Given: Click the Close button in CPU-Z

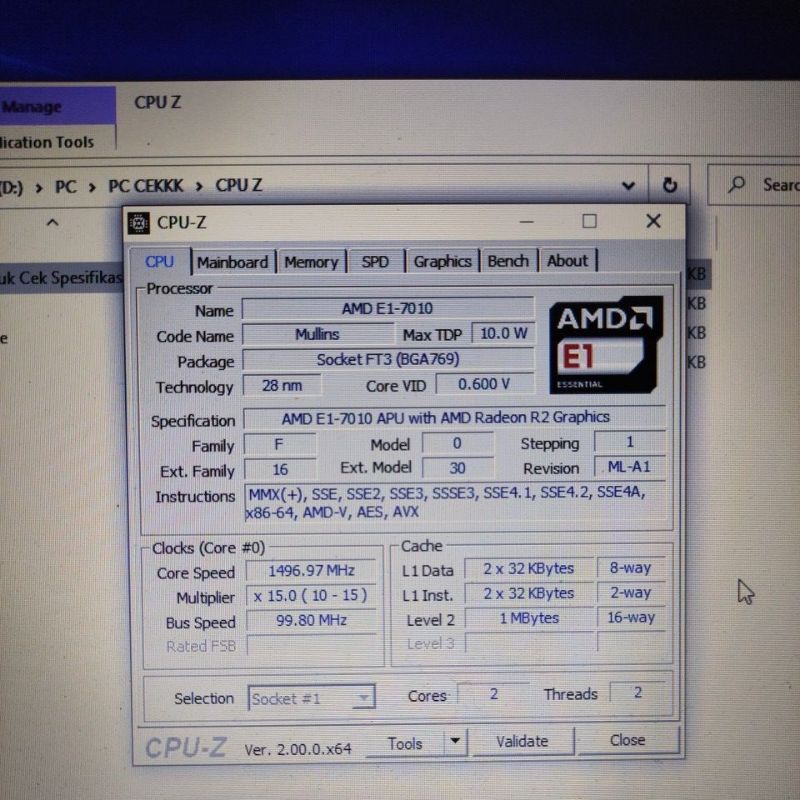Looking at the screenshot, I should tap(628, 740).
